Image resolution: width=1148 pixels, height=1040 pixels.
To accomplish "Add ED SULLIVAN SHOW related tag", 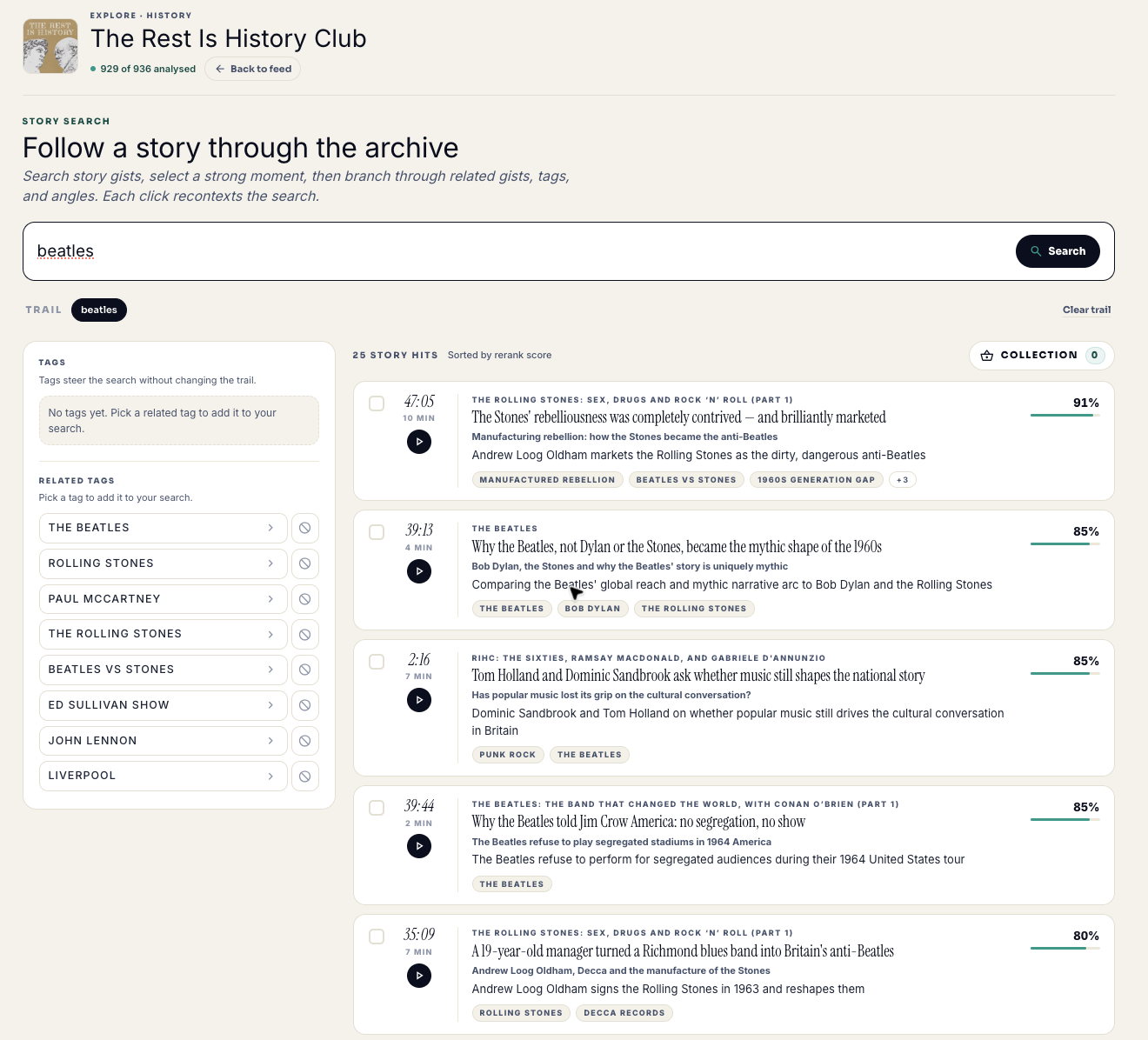I will 163,705.
